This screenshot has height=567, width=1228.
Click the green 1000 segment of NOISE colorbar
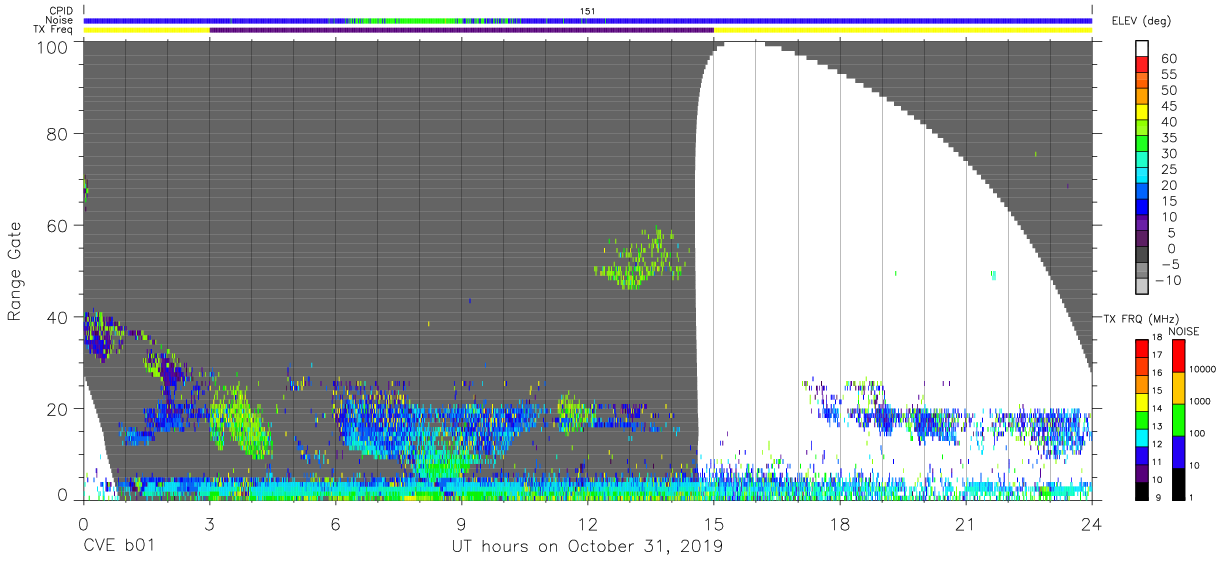pos(1178,418)
